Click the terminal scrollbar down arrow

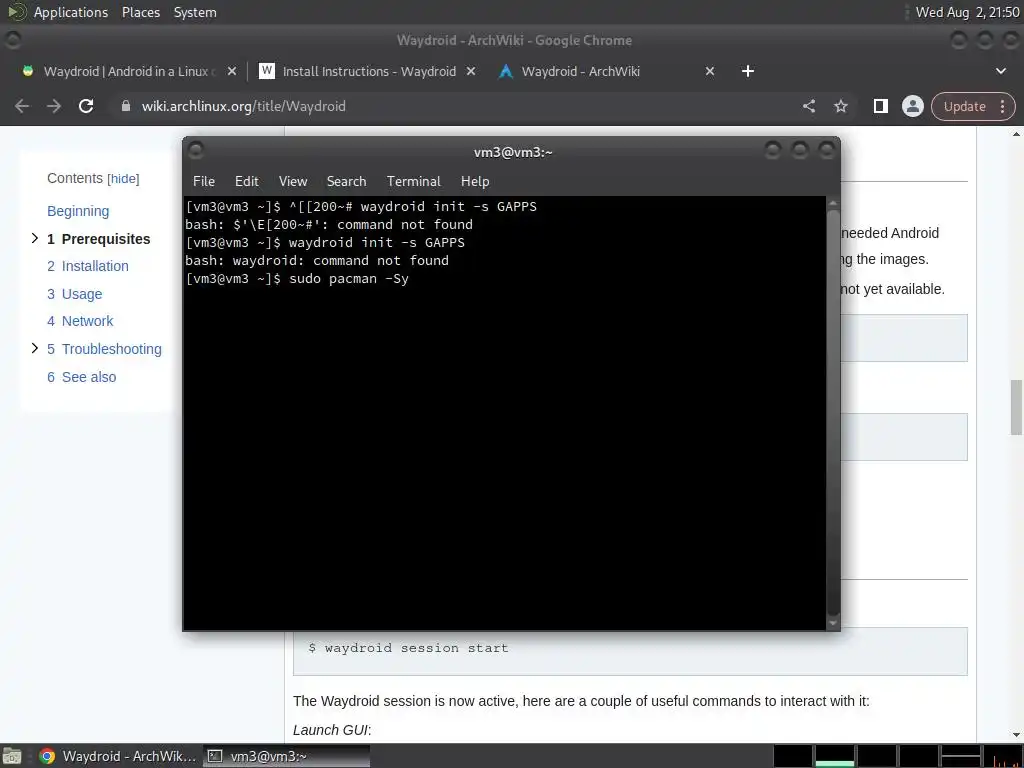point(833,623)
